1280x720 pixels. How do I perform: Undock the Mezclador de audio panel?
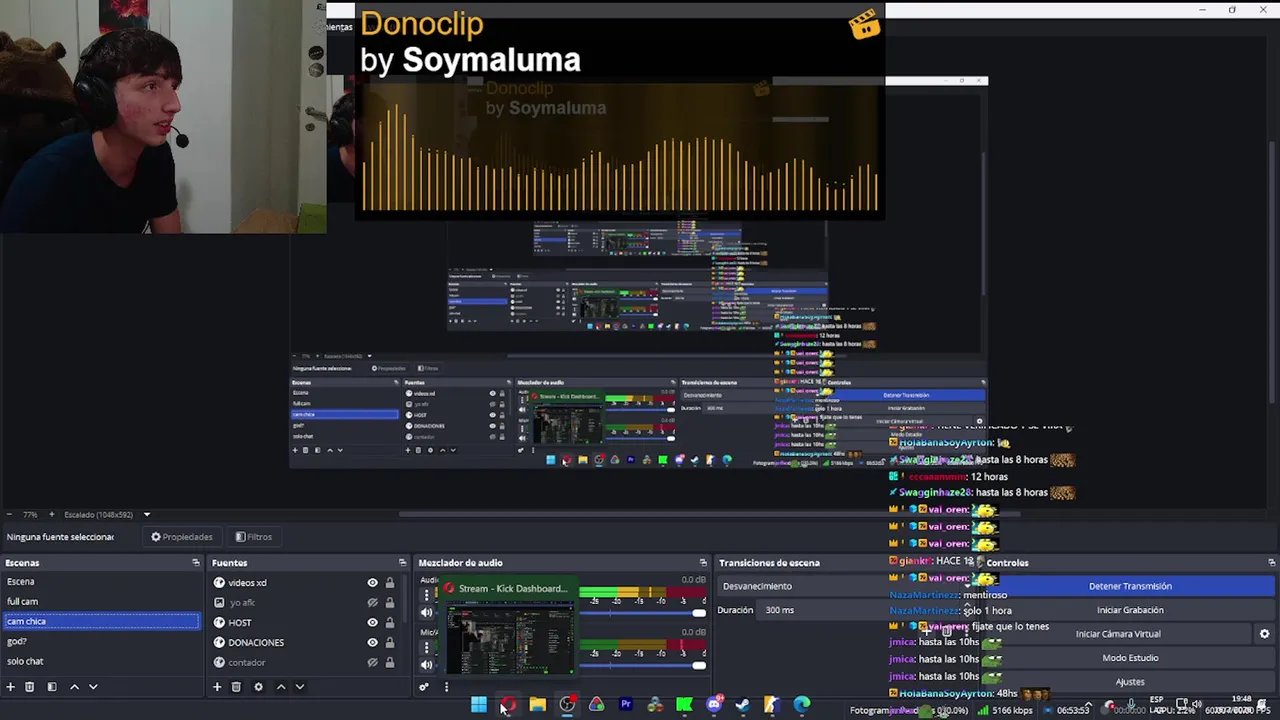pyautogui.click(x=703, y=563)
